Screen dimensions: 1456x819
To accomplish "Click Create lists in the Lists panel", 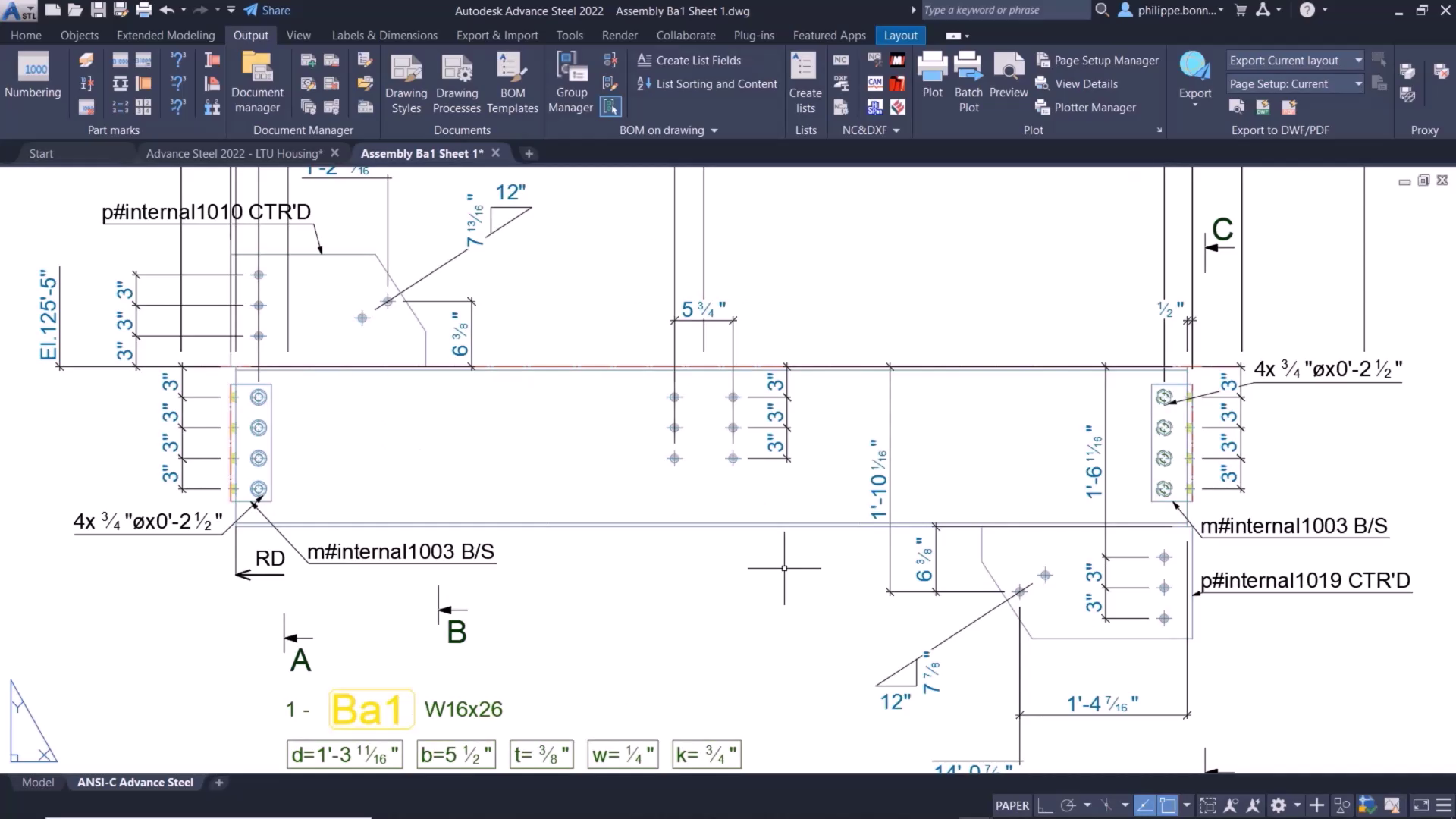I will [805, 82].
